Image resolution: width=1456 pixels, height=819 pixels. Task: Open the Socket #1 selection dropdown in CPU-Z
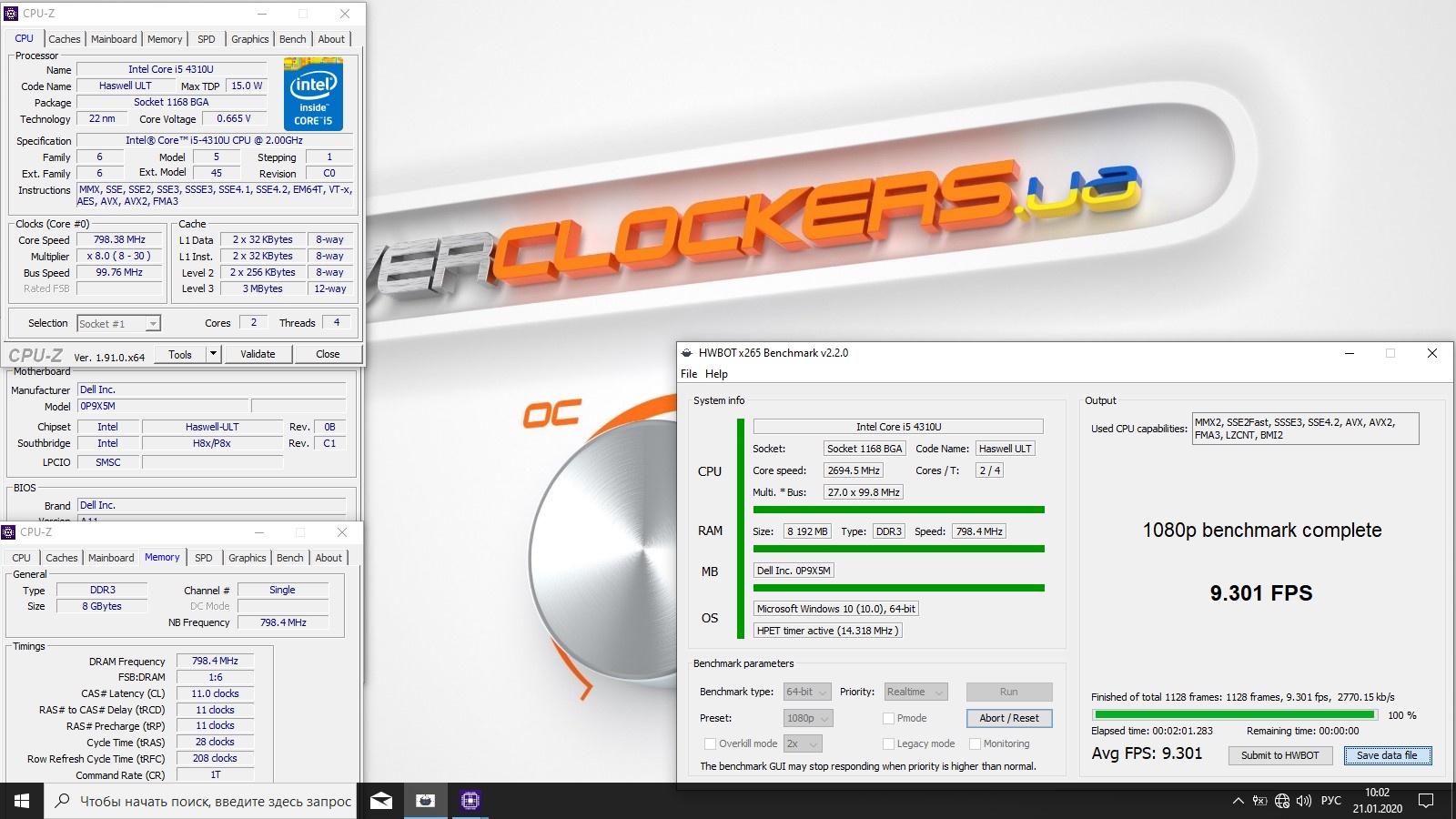[118, 323]
